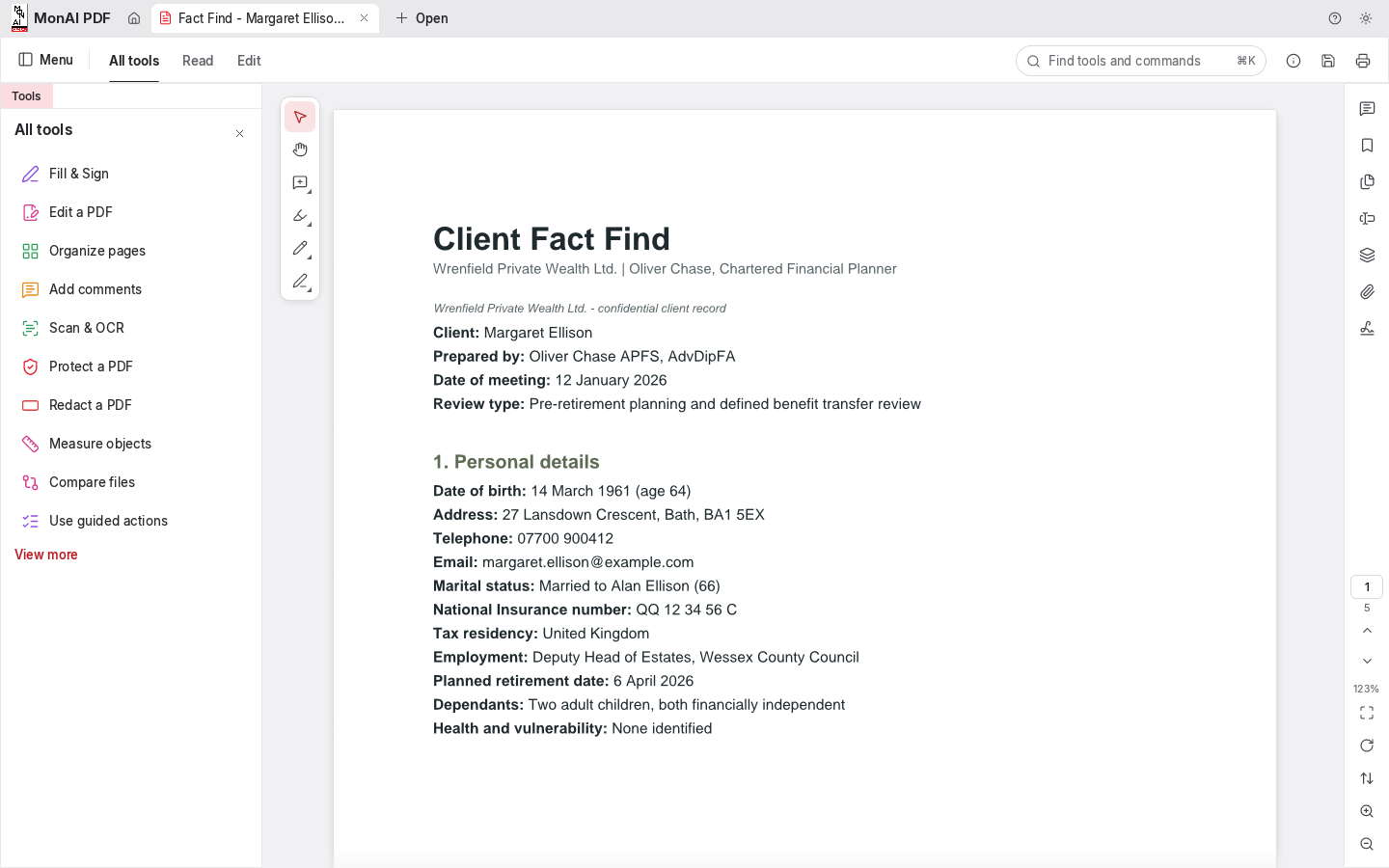Click the current page number box
1389x868 pixels.
(1367, 587)
